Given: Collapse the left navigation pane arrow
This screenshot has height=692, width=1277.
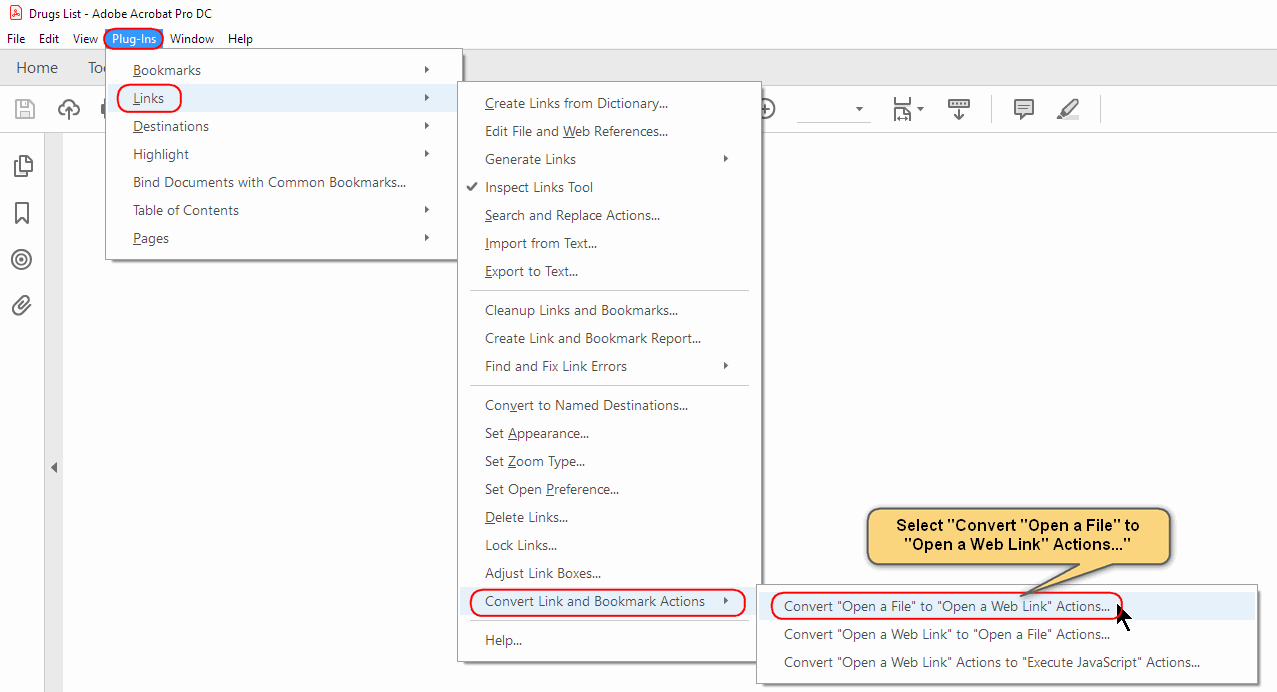Looking at the screenshot, I should tap(54, 467).
